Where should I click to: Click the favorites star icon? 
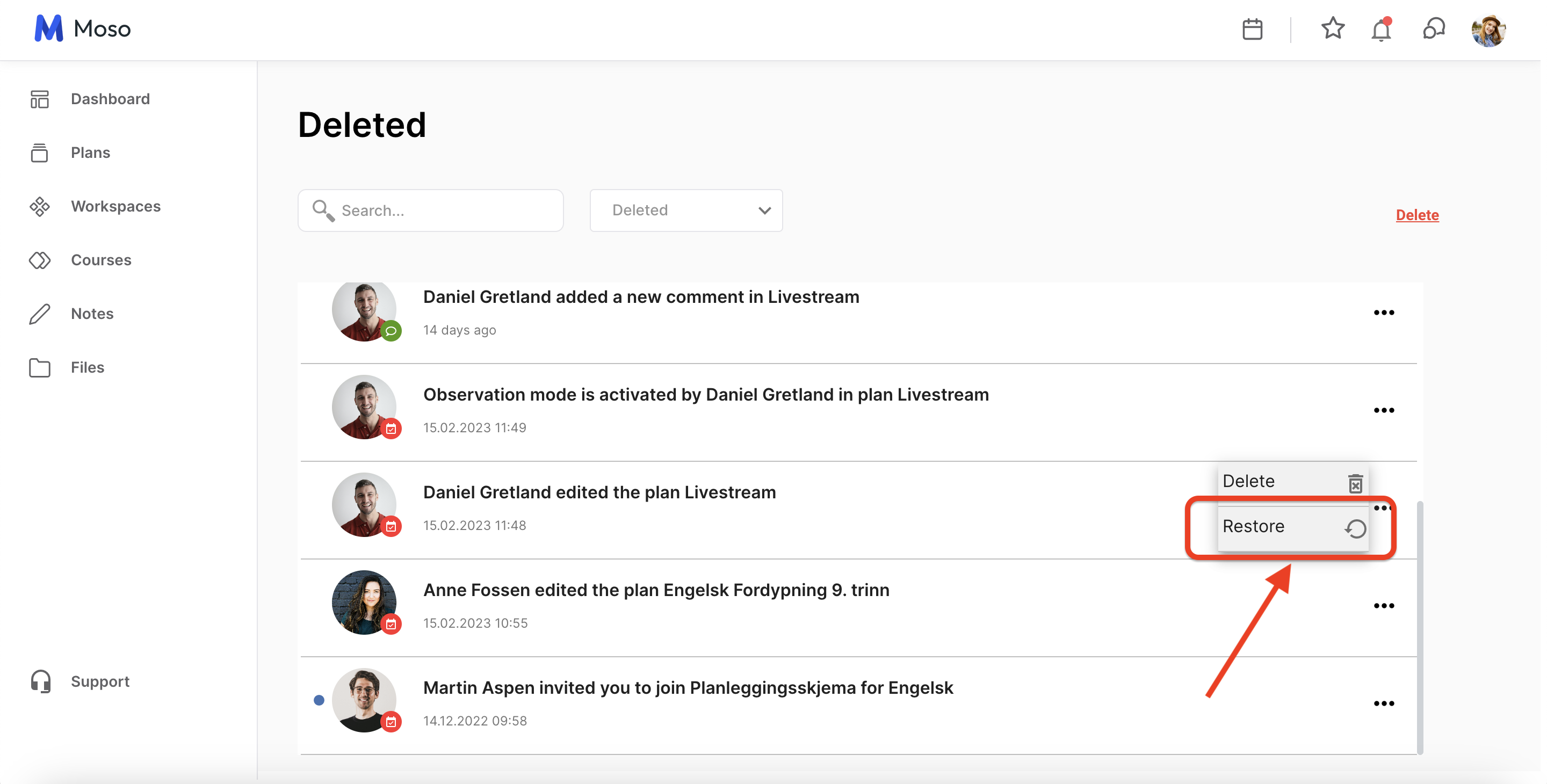1333,28
